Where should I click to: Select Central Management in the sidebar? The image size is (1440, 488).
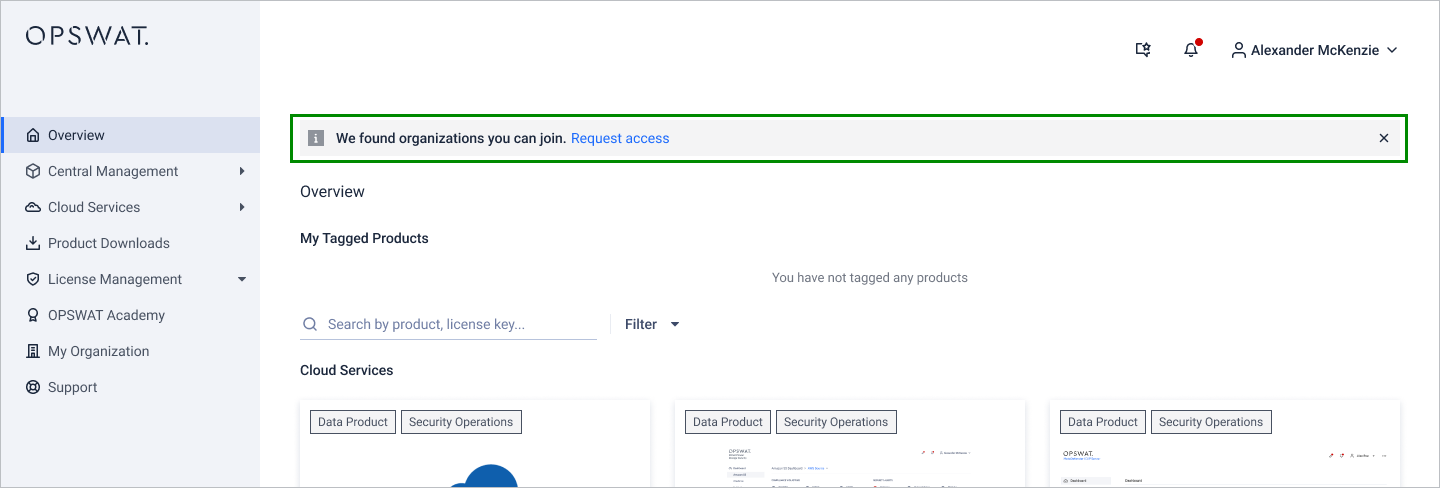pos(130,171)
